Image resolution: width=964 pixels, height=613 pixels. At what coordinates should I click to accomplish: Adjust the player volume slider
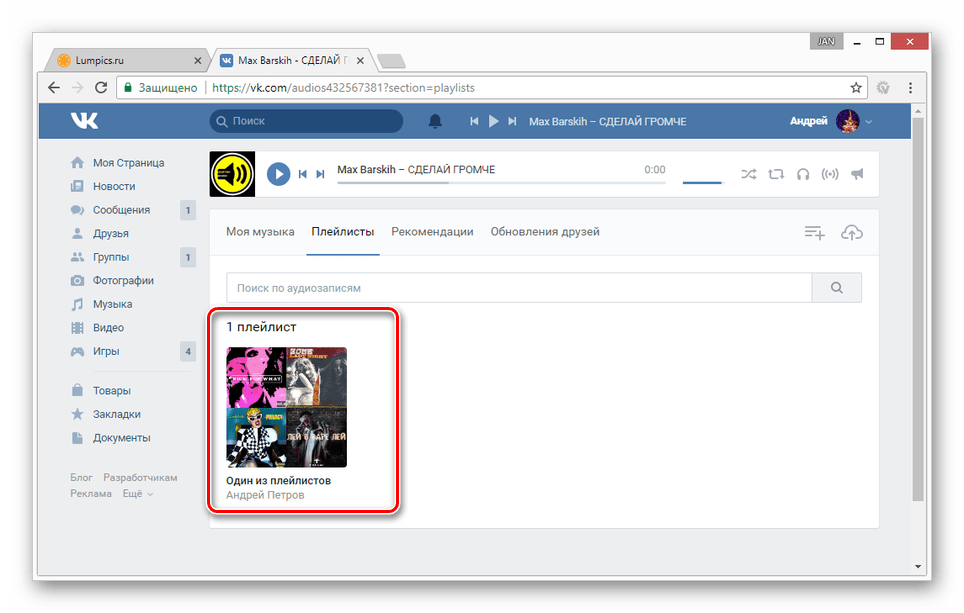(703, 182)
